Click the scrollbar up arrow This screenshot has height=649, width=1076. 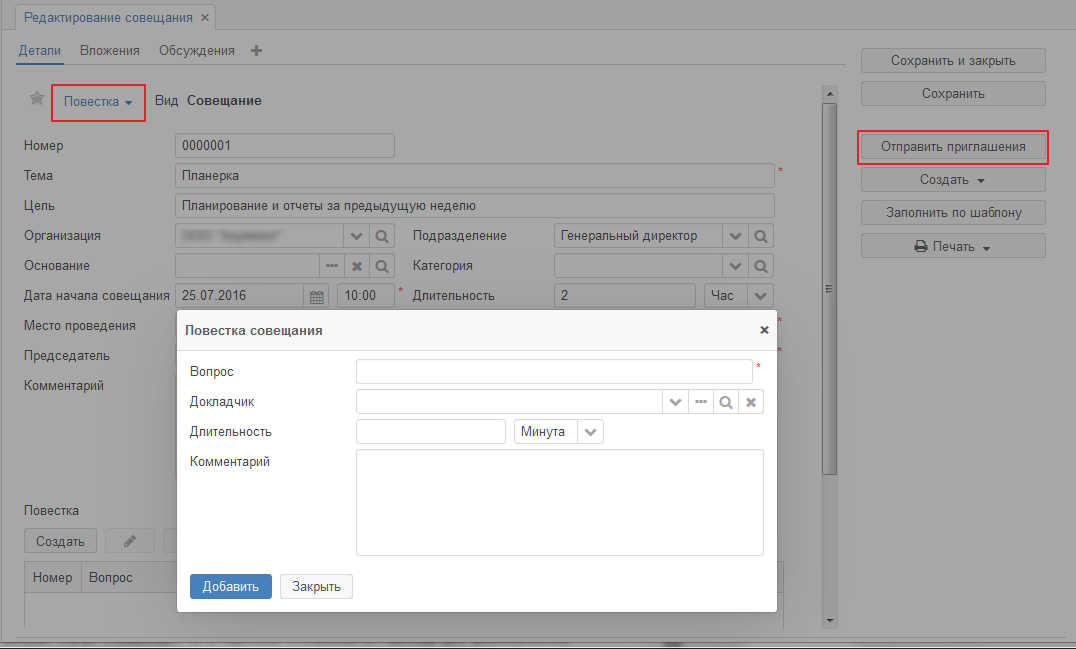830,93
